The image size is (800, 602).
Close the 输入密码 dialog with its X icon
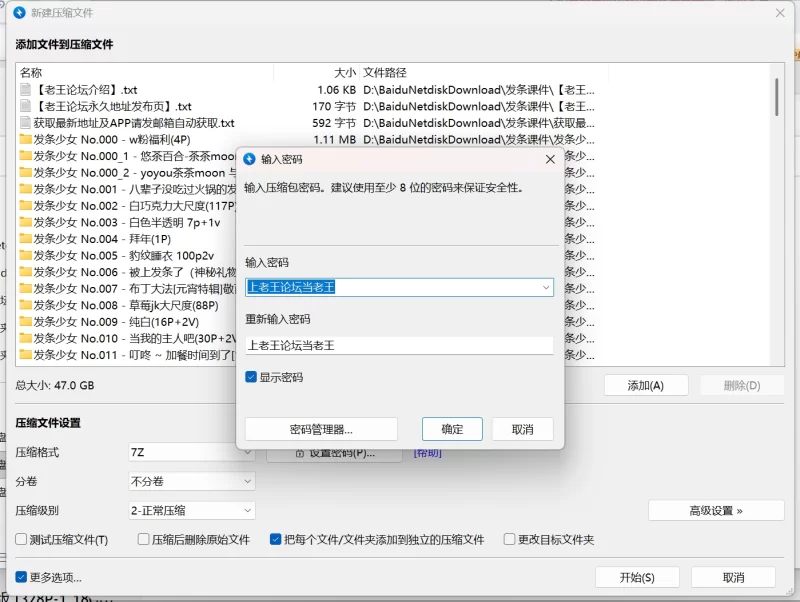(550, 159)
